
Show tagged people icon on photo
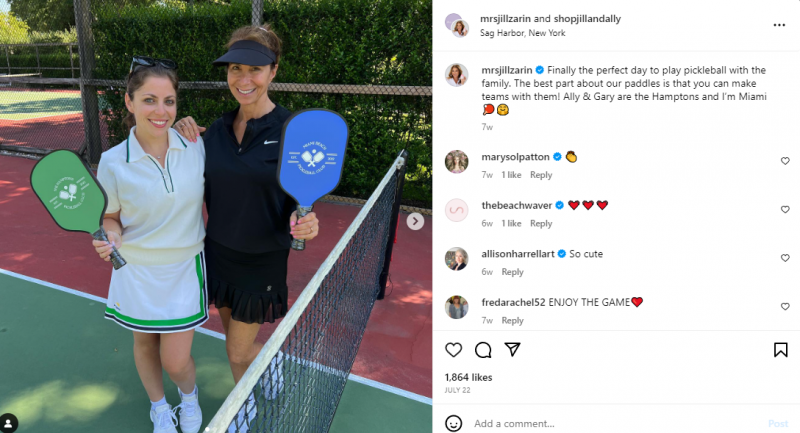(9, 423)
